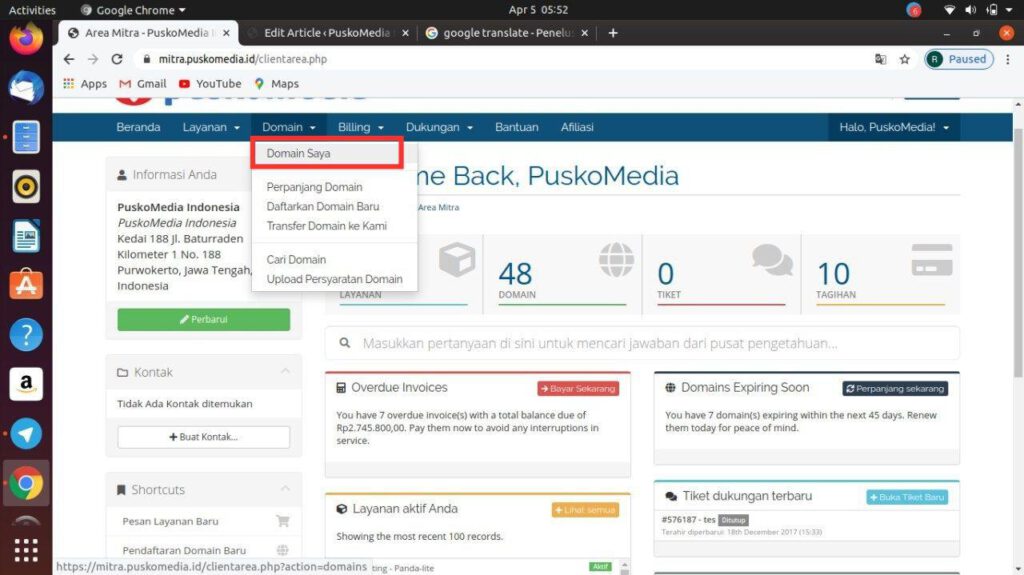Click the globe icon beside Pendaftaran Domain Baru
1024x575 pixels.
pos(282,550)
